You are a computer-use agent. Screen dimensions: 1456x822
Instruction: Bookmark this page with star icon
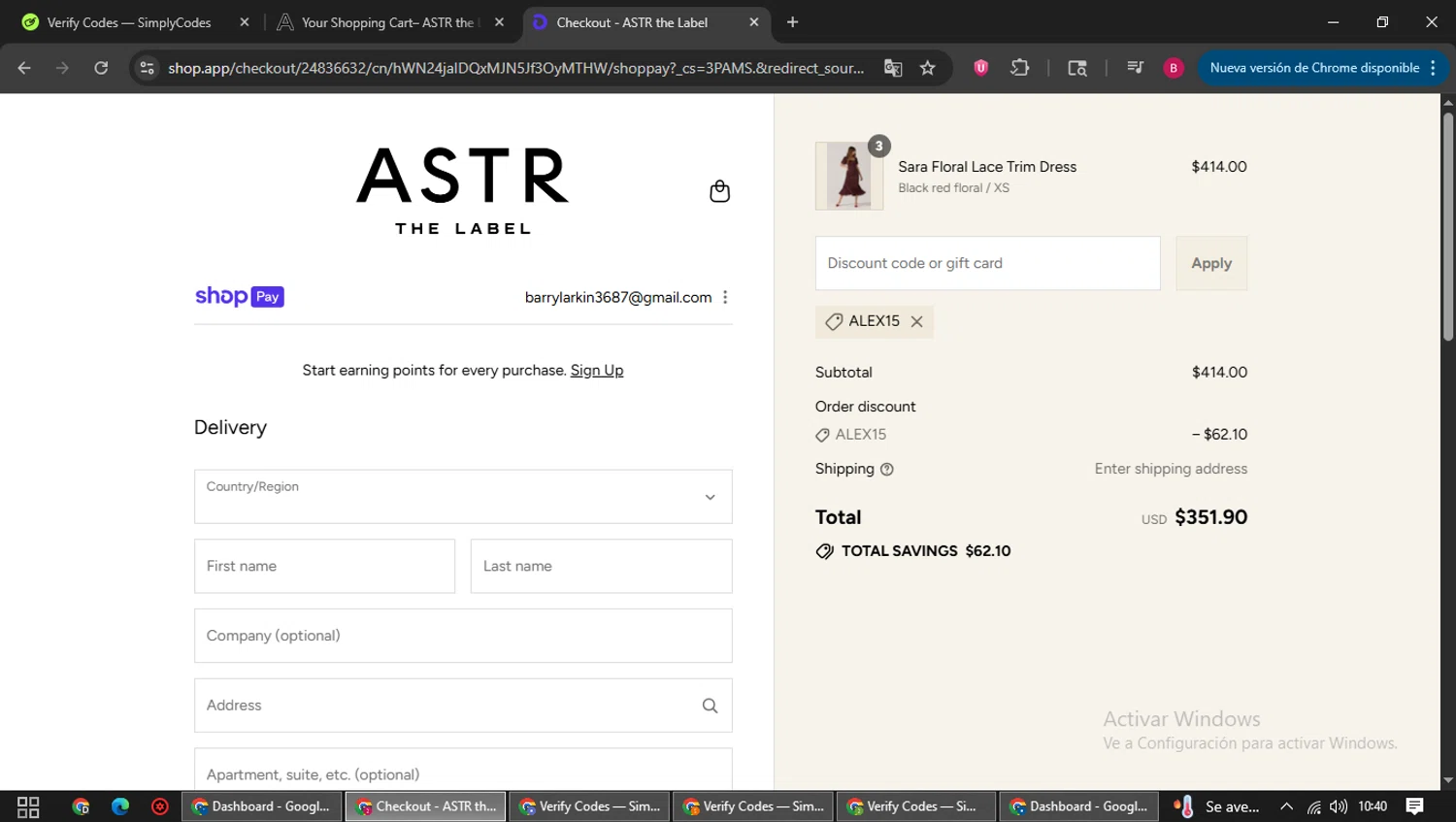[x=928, y=68]
